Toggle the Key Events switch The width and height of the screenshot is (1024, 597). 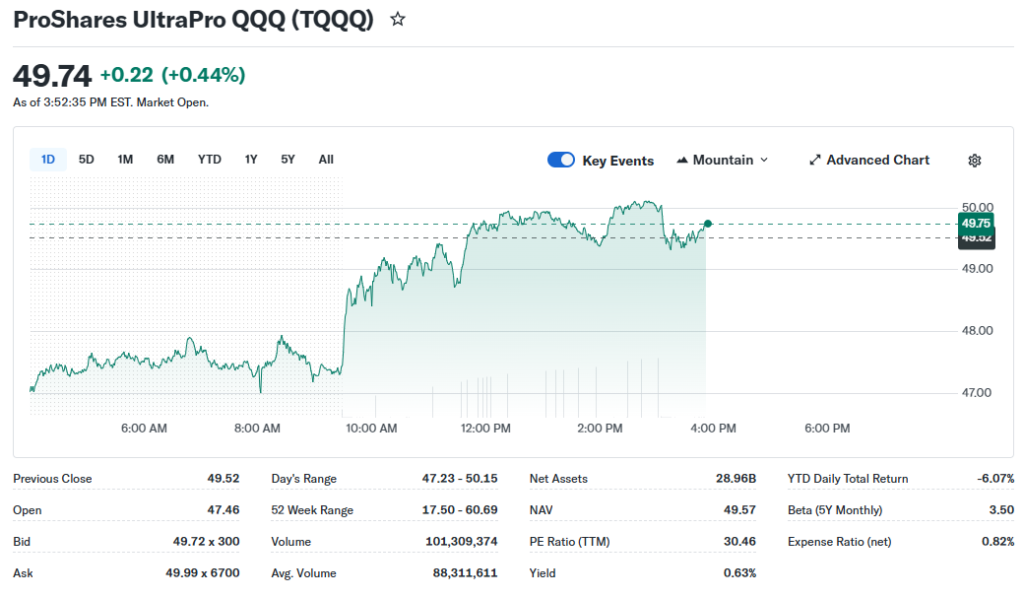pos(561,160)
